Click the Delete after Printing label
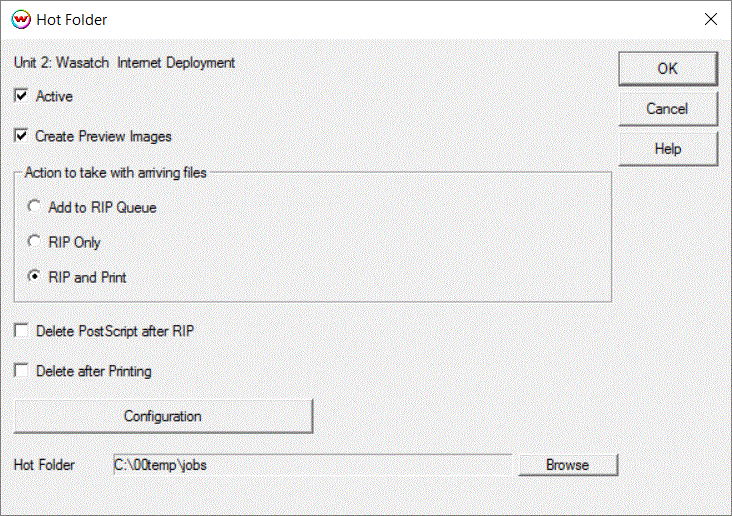The width and height of the screenshot is (732, 516). pos(93,371)
